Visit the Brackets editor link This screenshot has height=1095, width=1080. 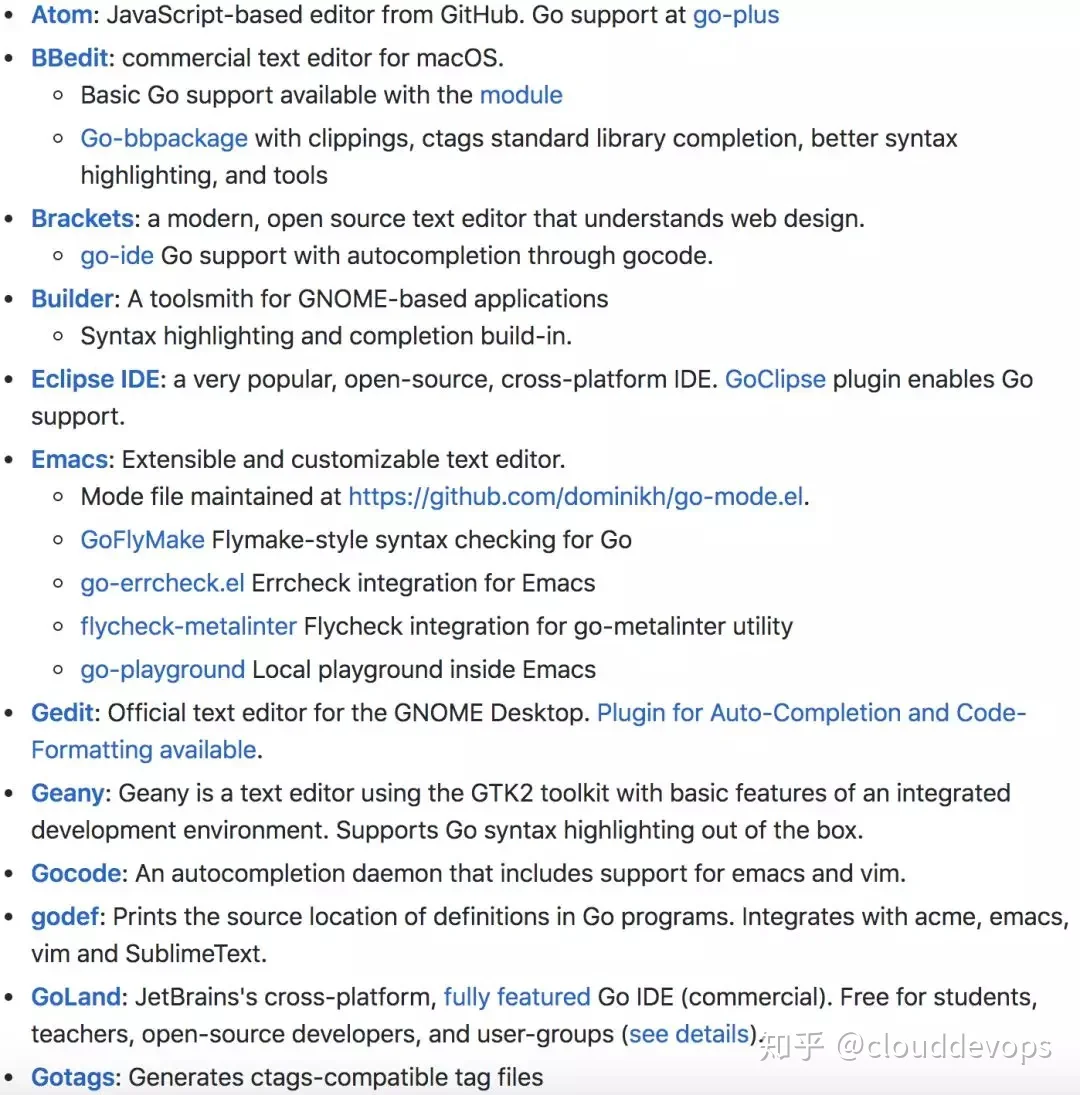[x=82, y=219]
